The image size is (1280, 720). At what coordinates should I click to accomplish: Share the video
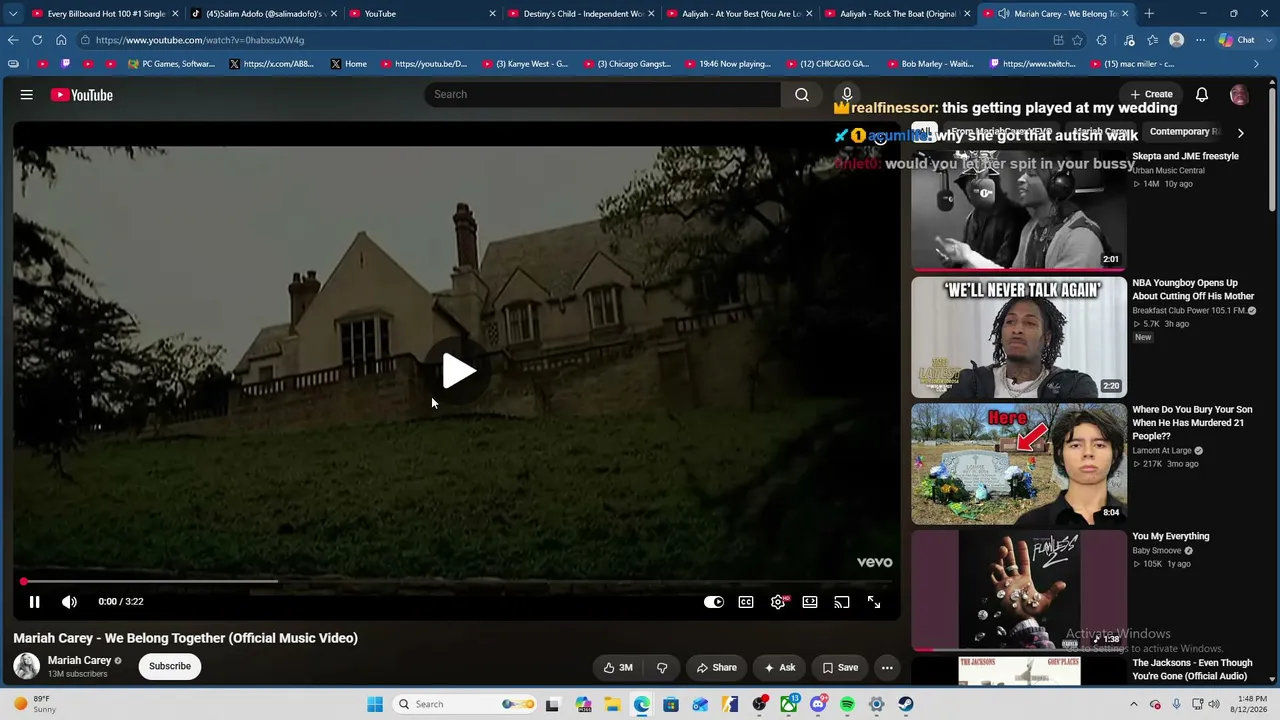tap(717, 668)
